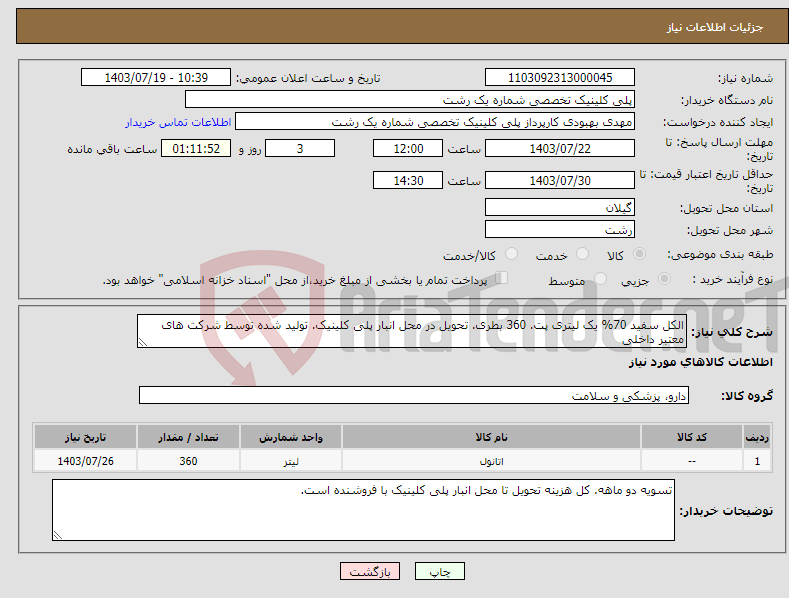Click the quantity cell 360
This screenshot has width=789, height=598.
point(188,461)
